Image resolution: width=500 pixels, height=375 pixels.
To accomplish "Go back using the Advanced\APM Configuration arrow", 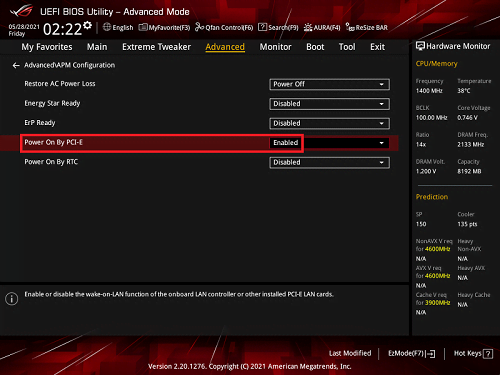I will (x=16, y=65).
